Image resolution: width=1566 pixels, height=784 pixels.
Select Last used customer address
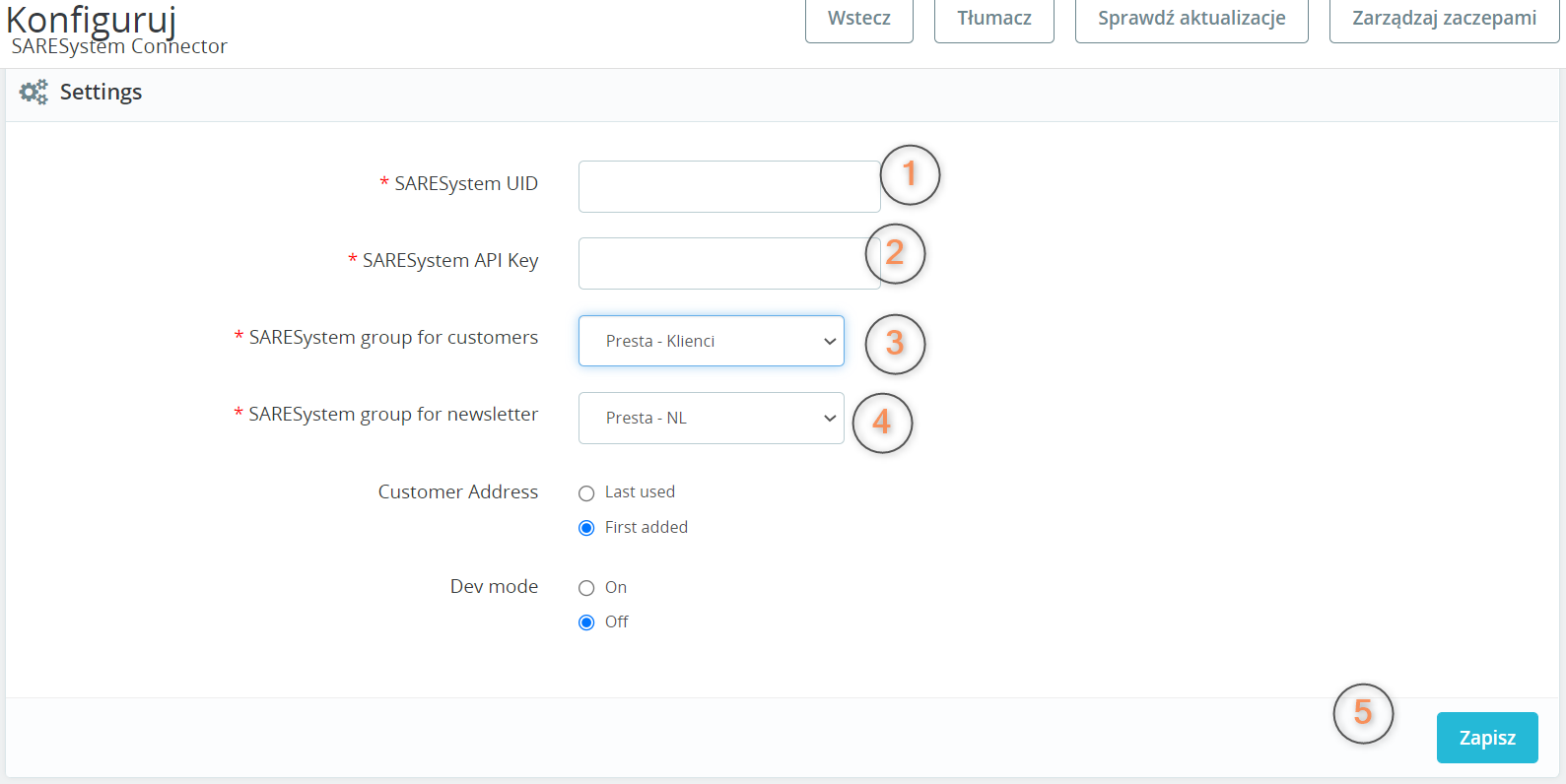[586, 493]
